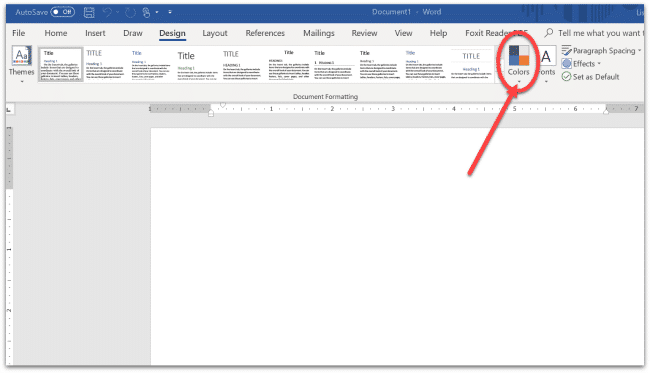
Task: Open the theme Fonts menu
Action: tap(546, 62)
